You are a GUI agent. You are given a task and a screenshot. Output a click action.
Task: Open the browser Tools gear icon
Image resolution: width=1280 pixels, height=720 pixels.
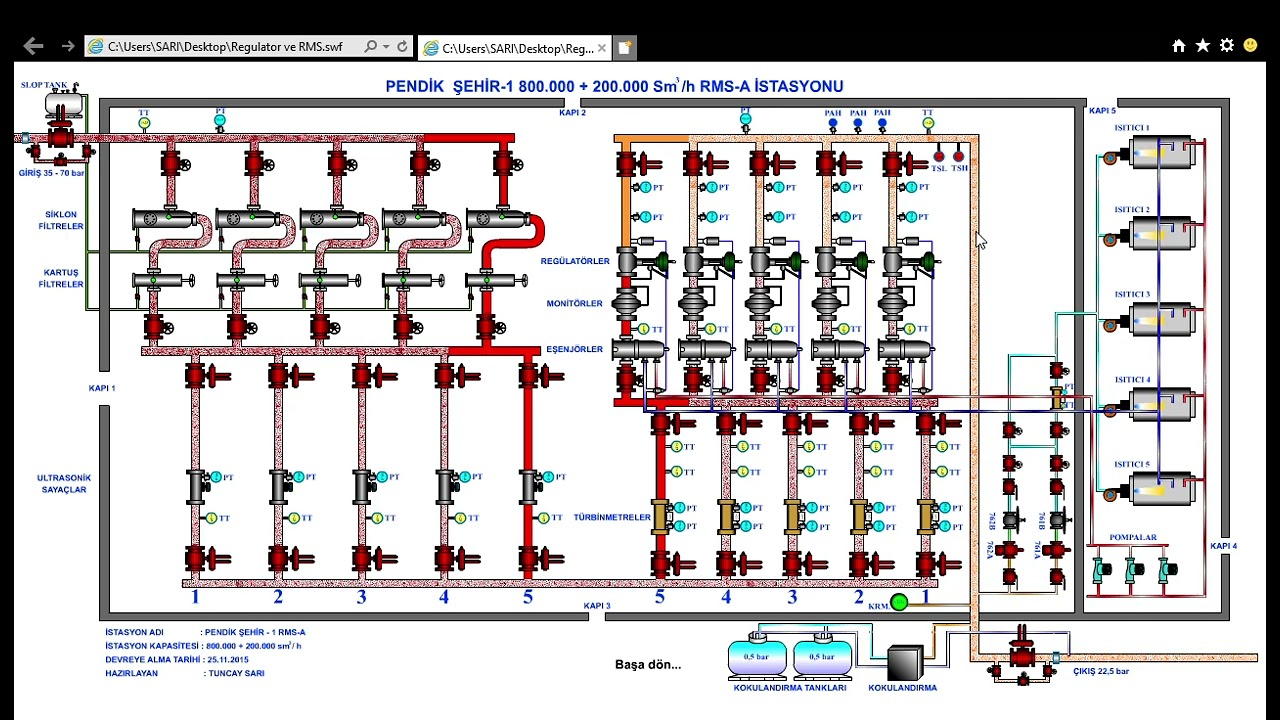[1227, 46]
